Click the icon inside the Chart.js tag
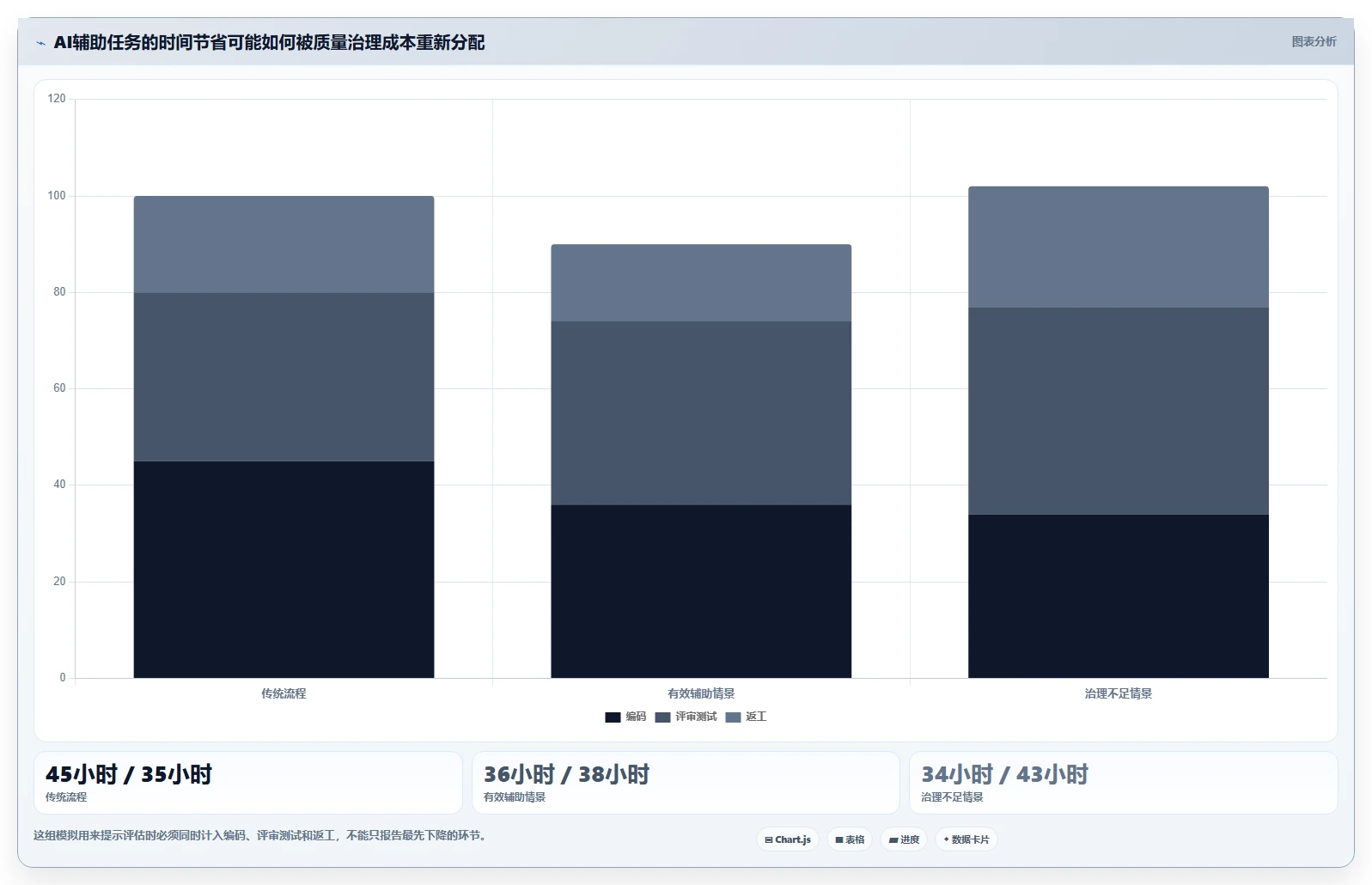 (x=769, y=840)
